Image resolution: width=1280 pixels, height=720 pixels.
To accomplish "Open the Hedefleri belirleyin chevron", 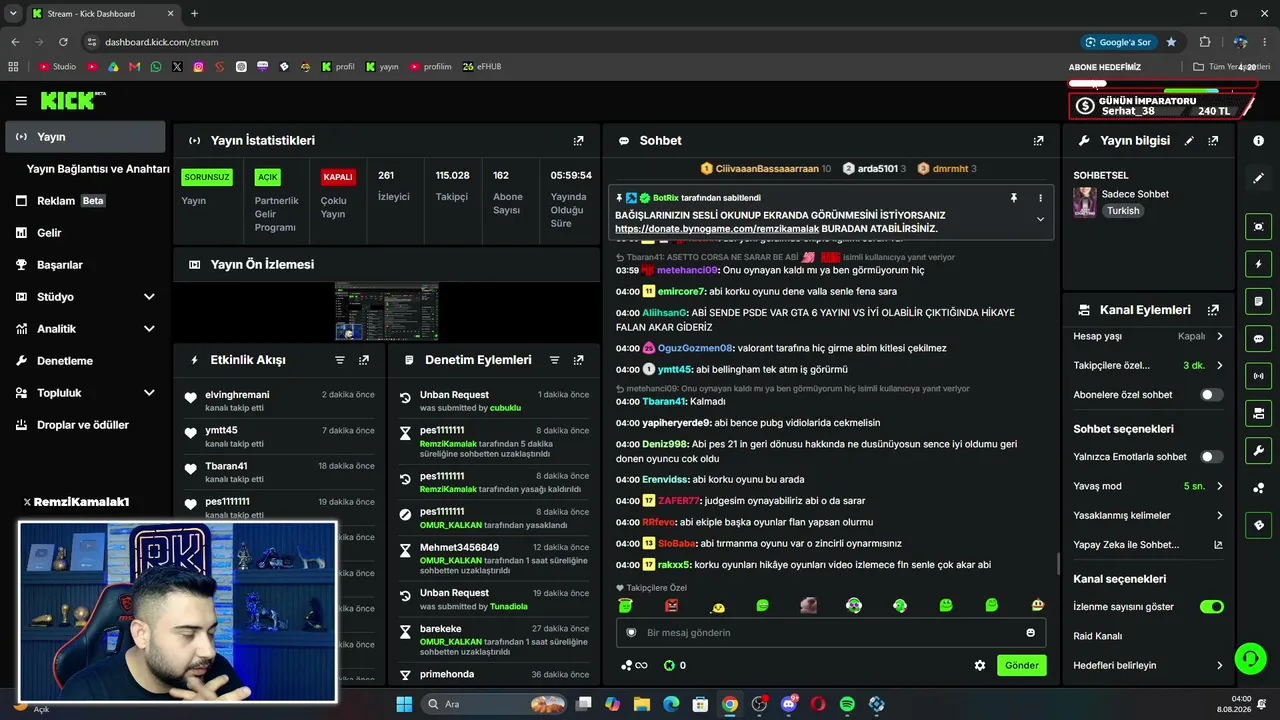I will (x=1220, y=666).
